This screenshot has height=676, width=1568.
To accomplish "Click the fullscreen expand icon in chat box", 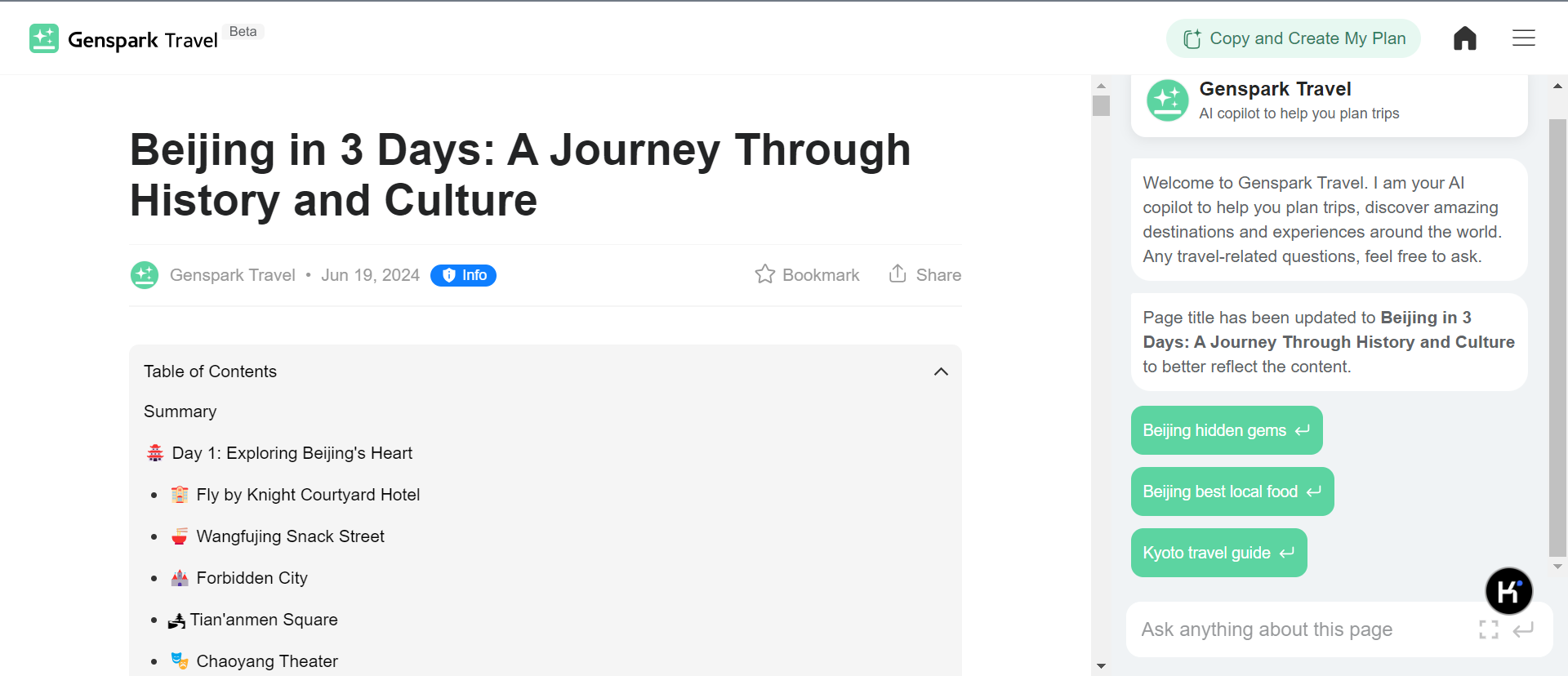I will [x=1488, y=629].
